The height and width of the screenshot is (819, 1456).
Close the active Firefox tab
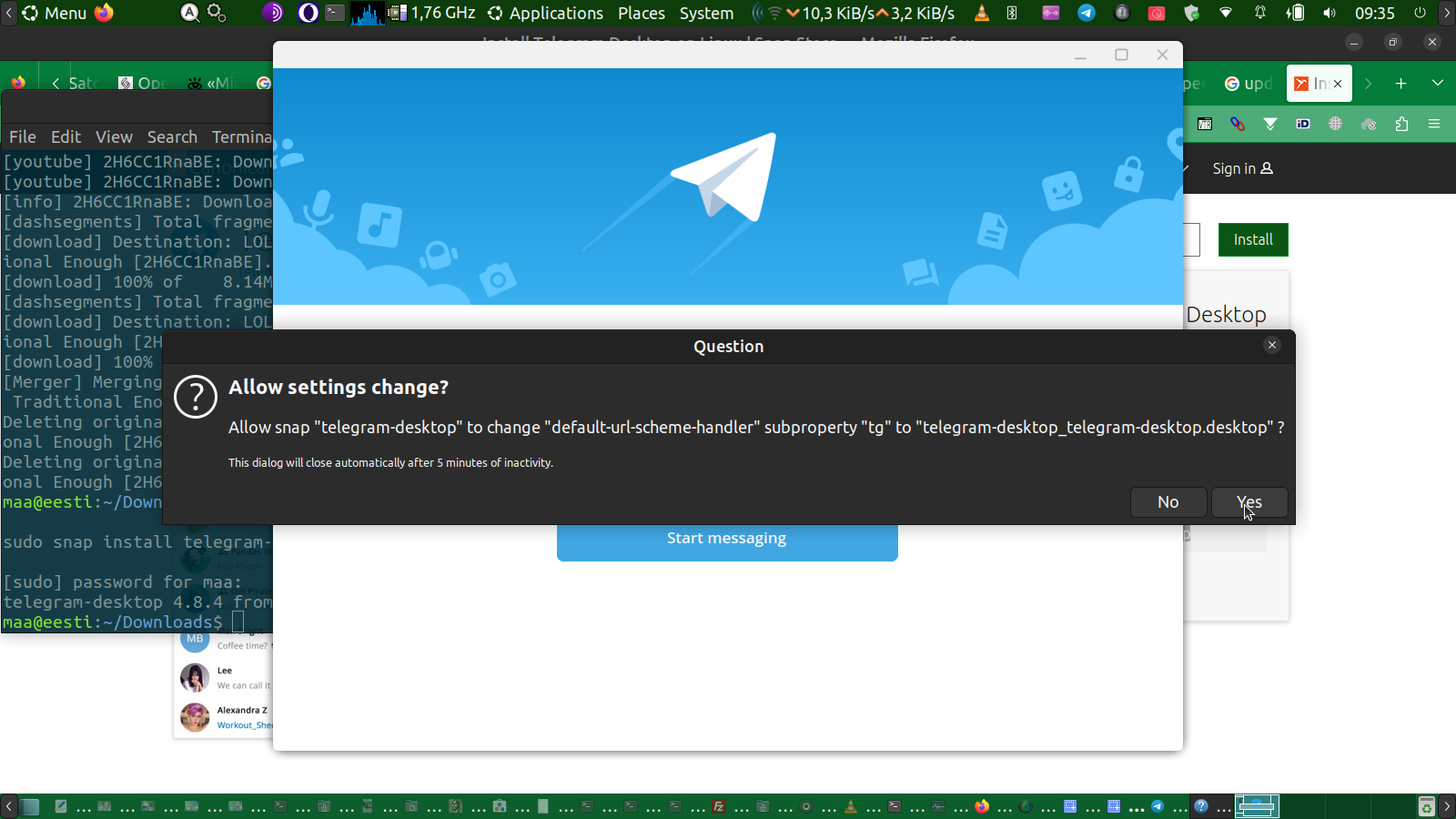1338,84
